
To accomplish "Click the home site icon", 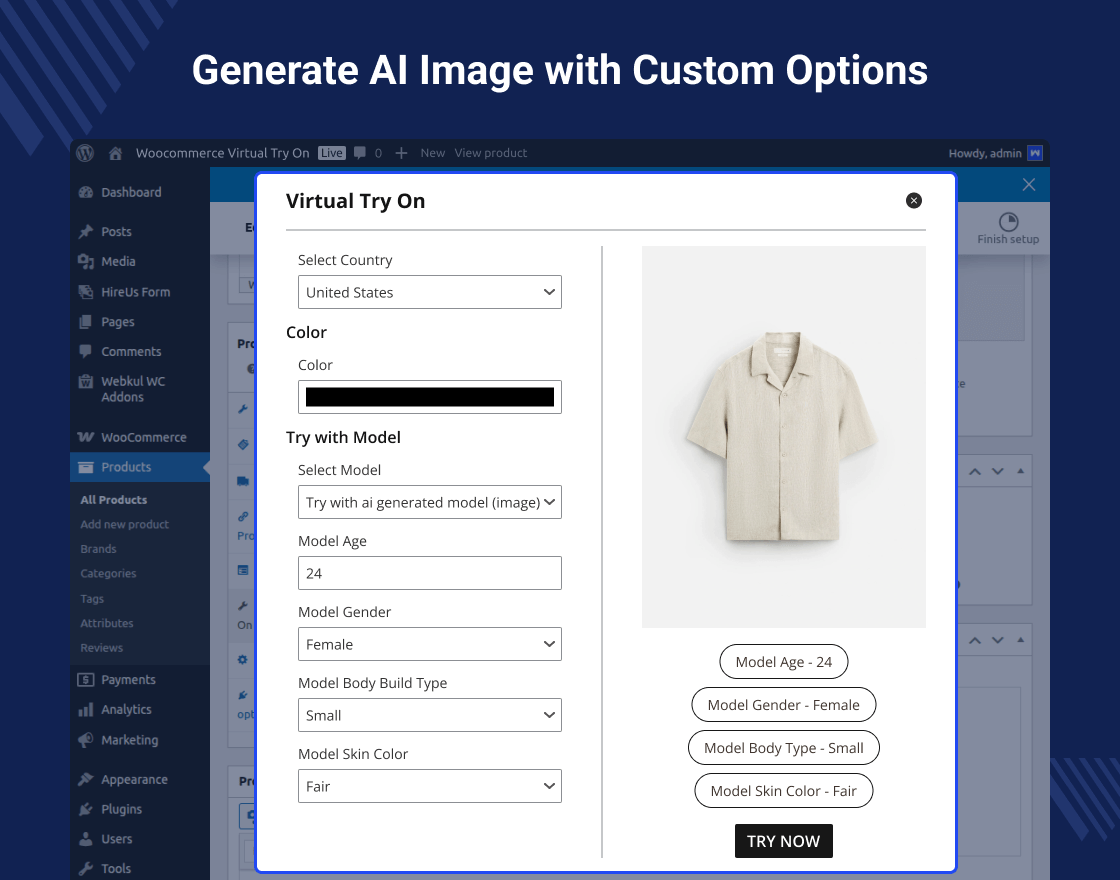I will pos(116,153).
